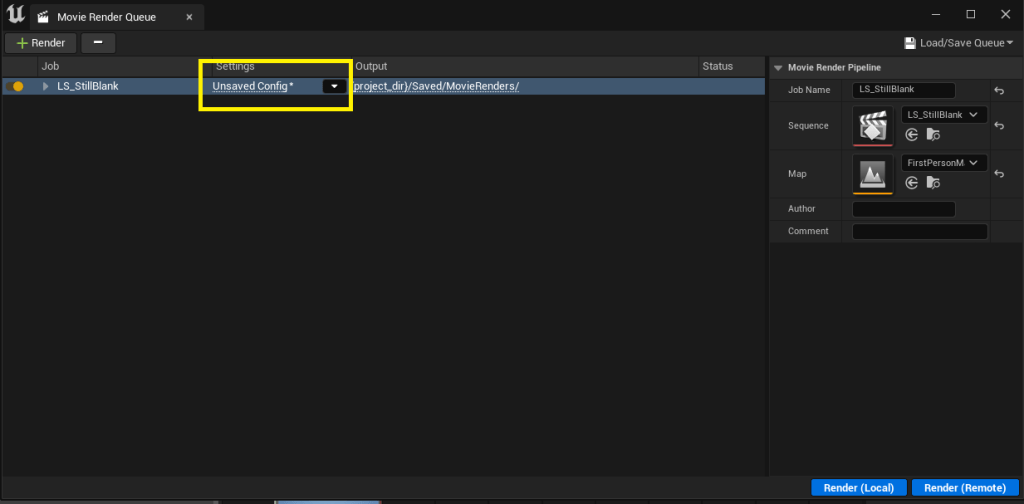The image size is (1024, 504).
Task: Click the Sequence clapperboard thumbnail
Action: click(872, 124)
